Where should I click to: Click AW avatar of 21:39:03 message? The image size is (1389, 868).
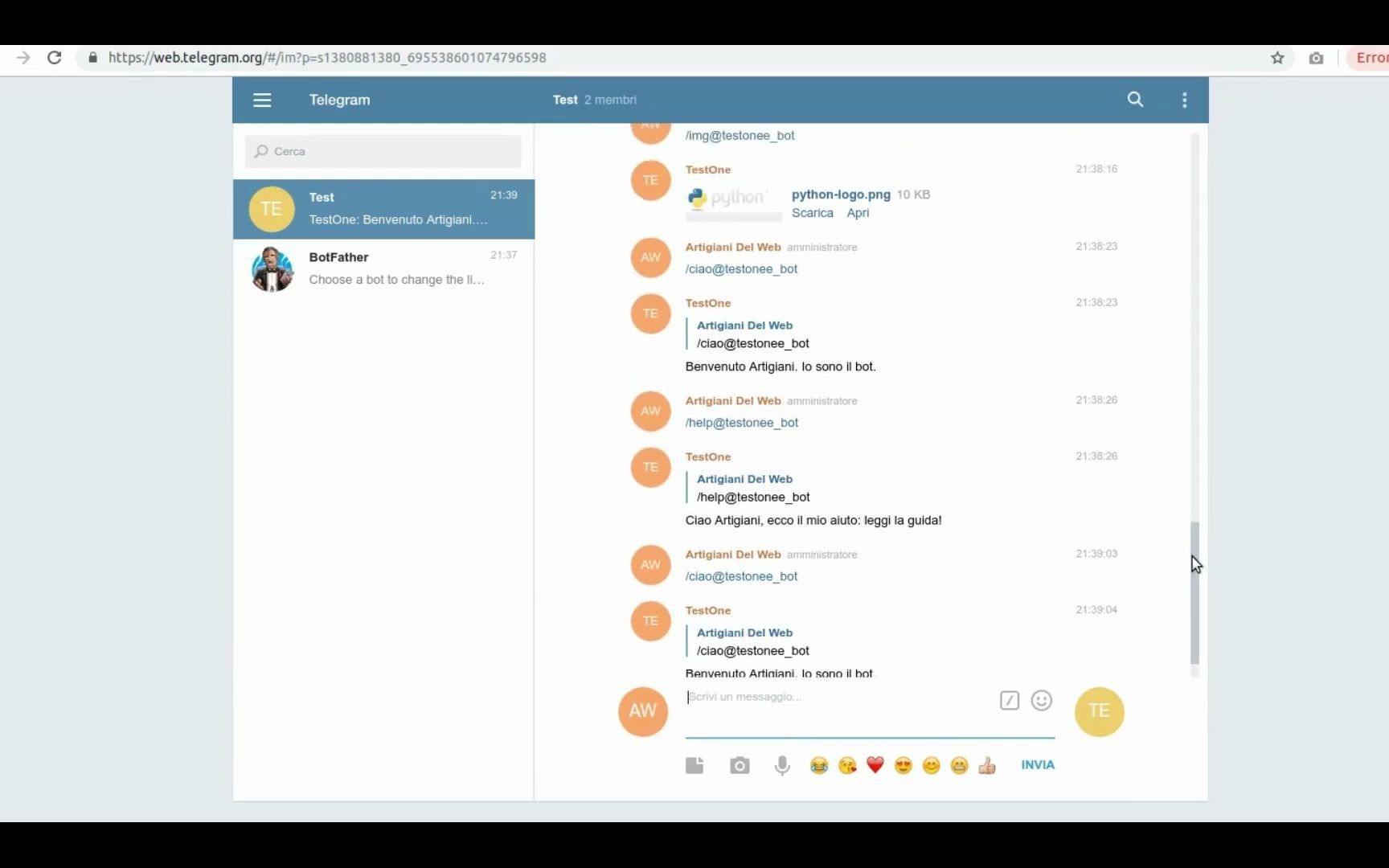(650, 565)
